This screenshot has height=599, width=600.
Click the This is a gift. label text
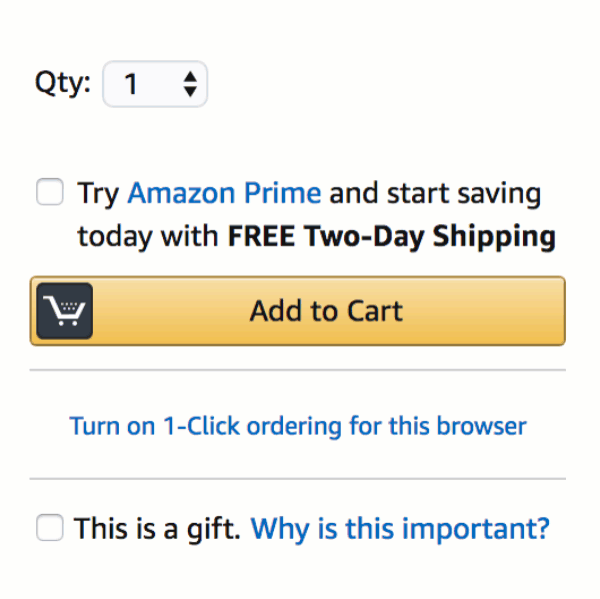point(157,529)
